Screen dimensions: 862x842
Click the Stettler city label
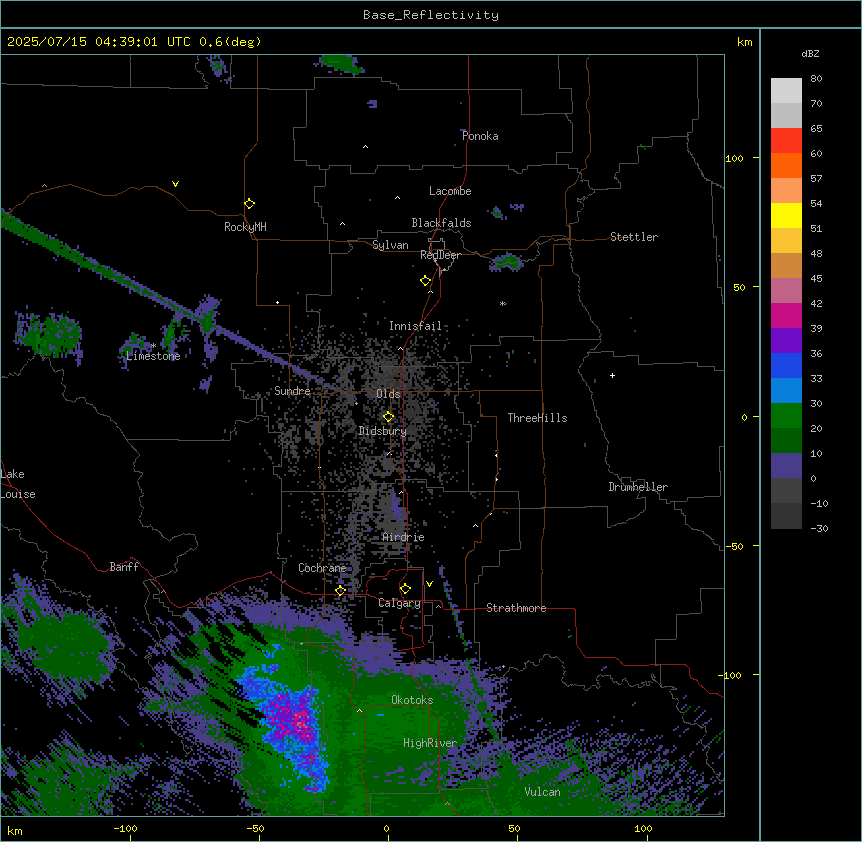tap(634, 237)
